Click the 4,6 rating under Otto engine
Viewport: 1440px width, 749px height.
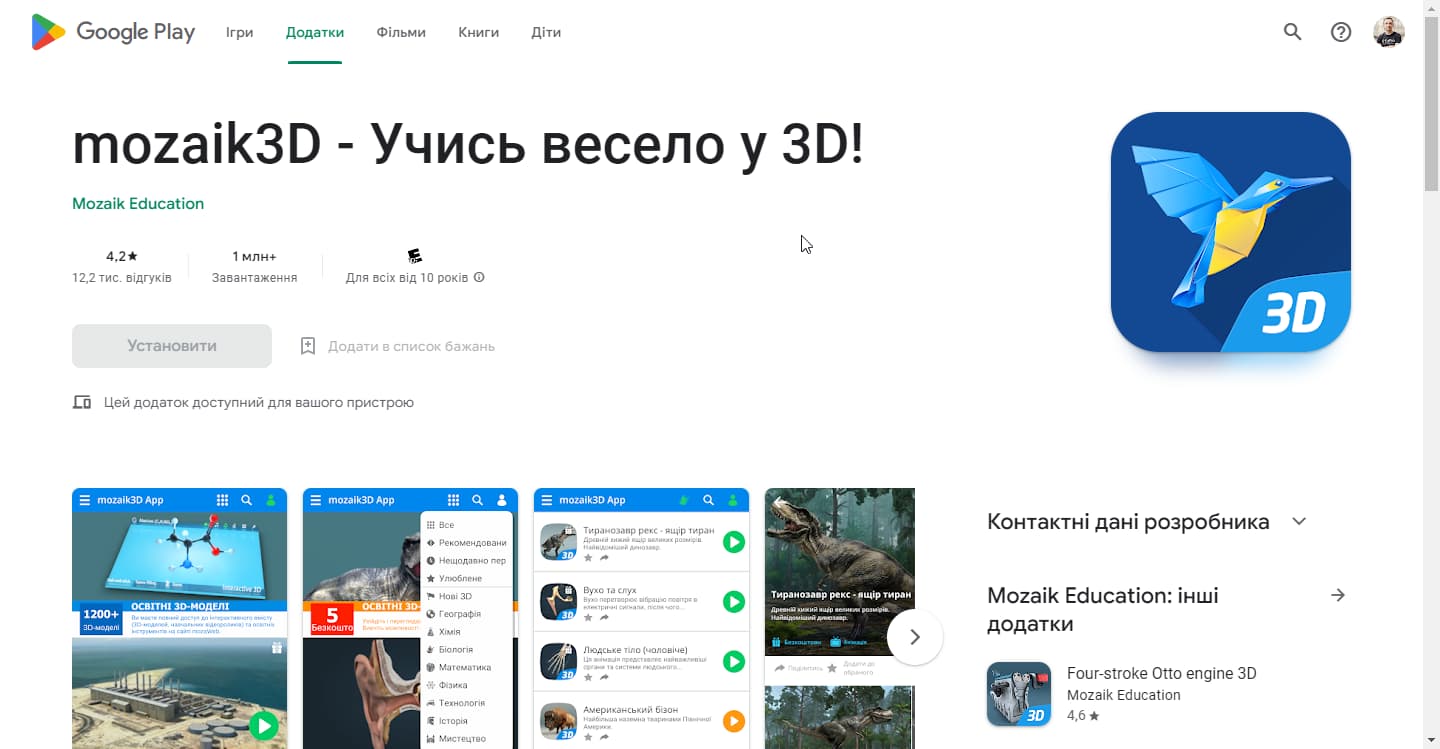tap(1083, 716)
